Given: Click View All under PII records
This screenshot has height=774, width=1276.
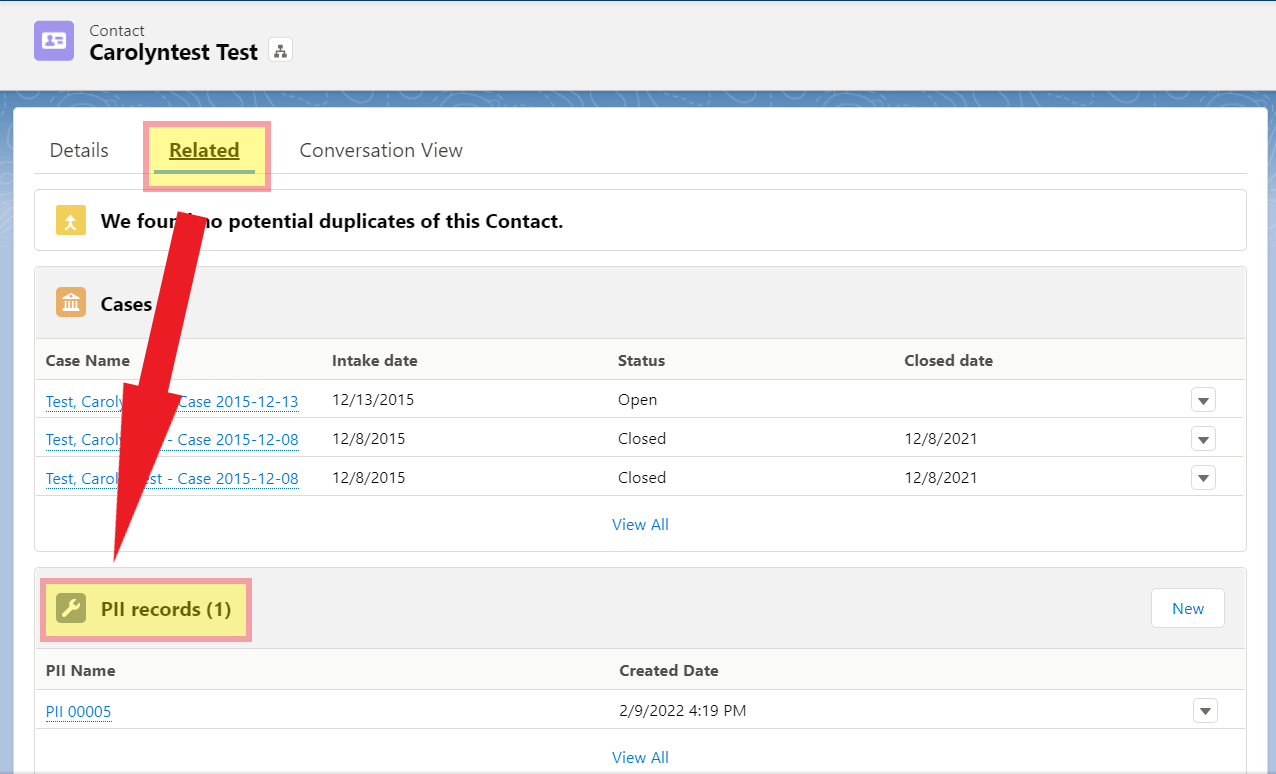Looking at the screenshot, I should (640, 758).
